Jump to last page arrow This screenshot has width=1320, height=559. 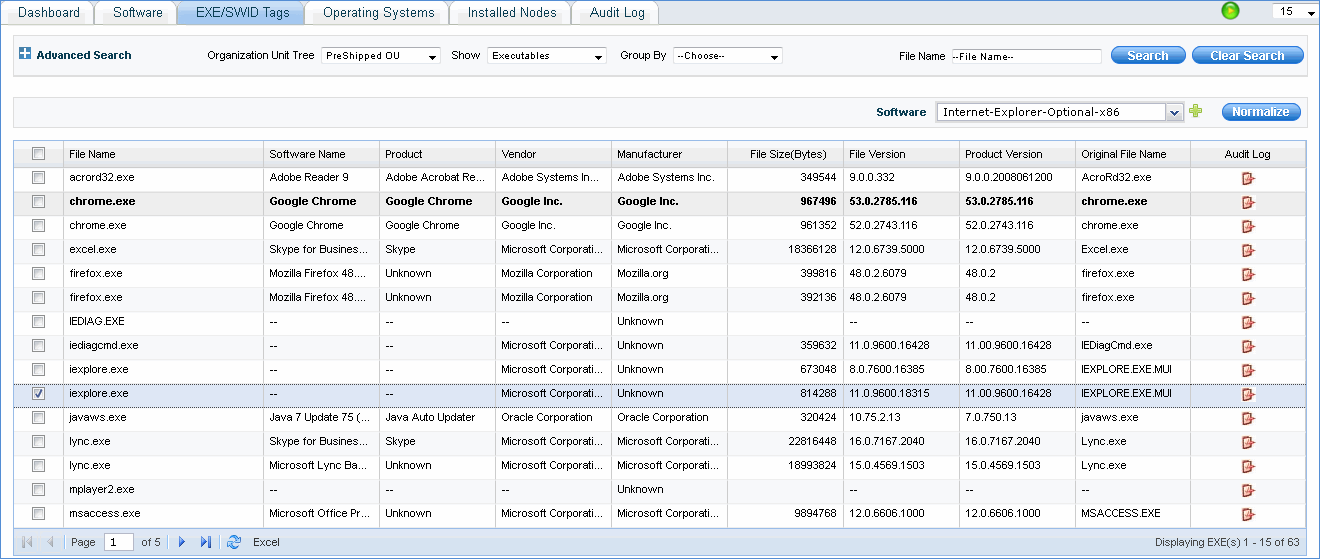point(206,542)
